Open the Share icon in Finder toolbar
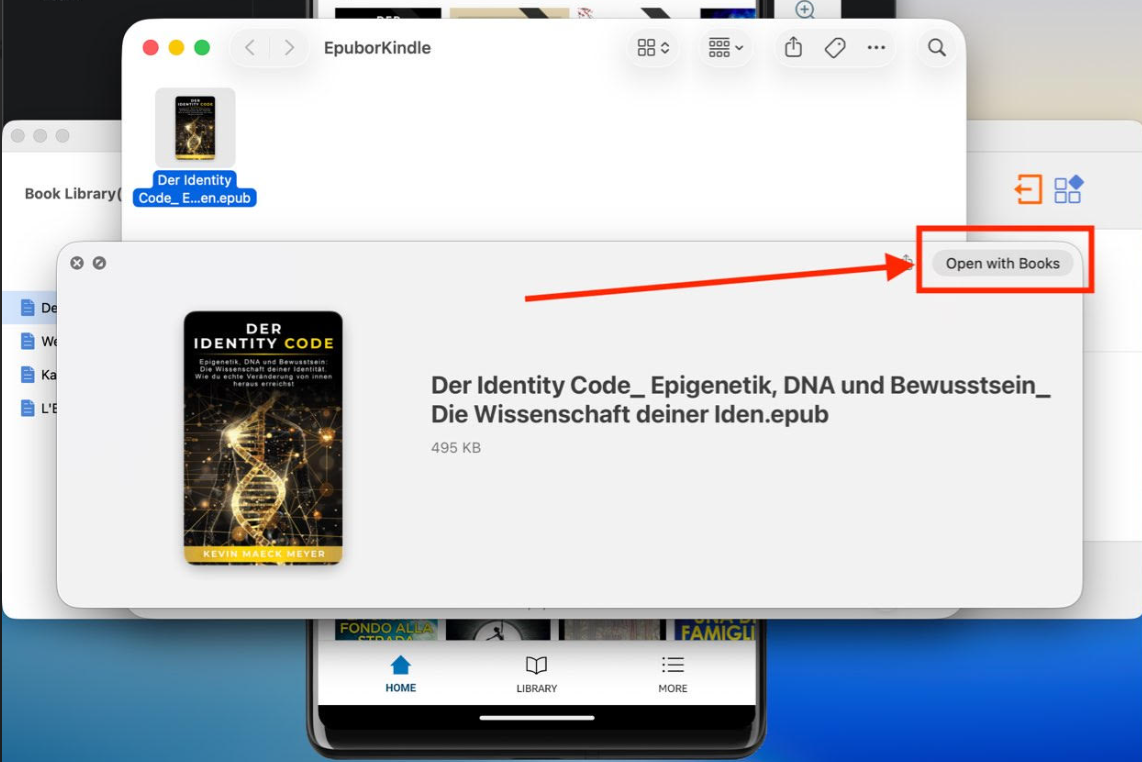Screen dimensions: 1142x762 pos(793,47)
